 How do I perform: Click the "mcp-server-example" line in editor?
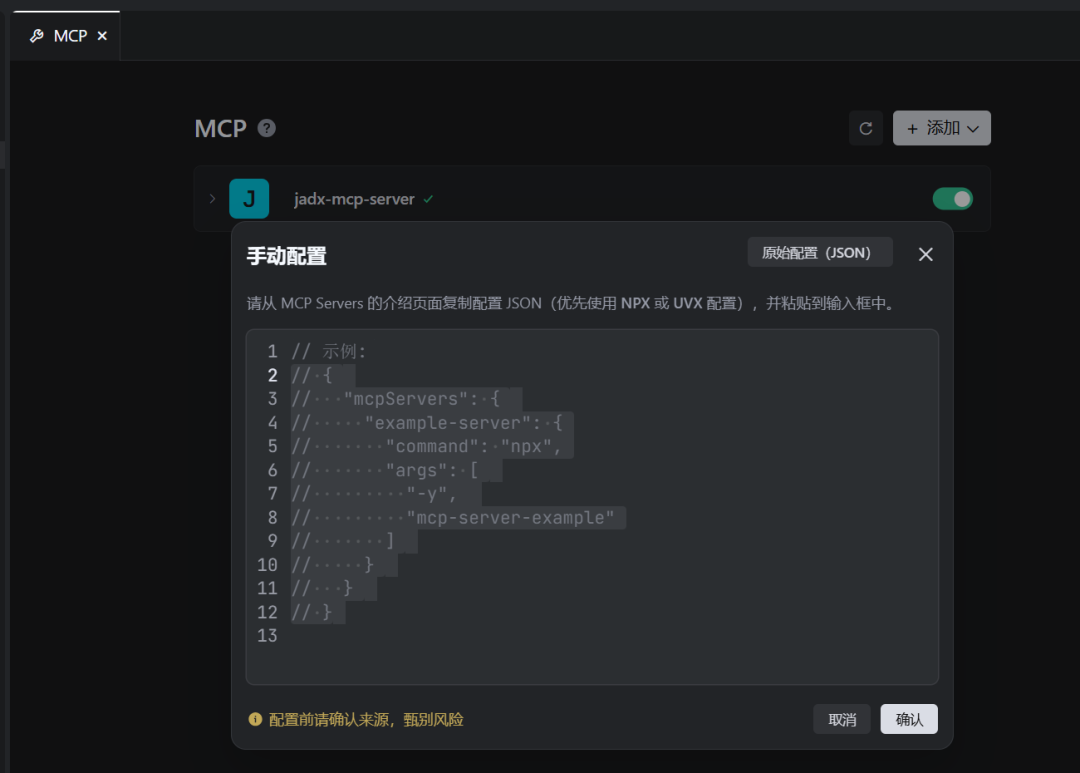tap(453, 517)
